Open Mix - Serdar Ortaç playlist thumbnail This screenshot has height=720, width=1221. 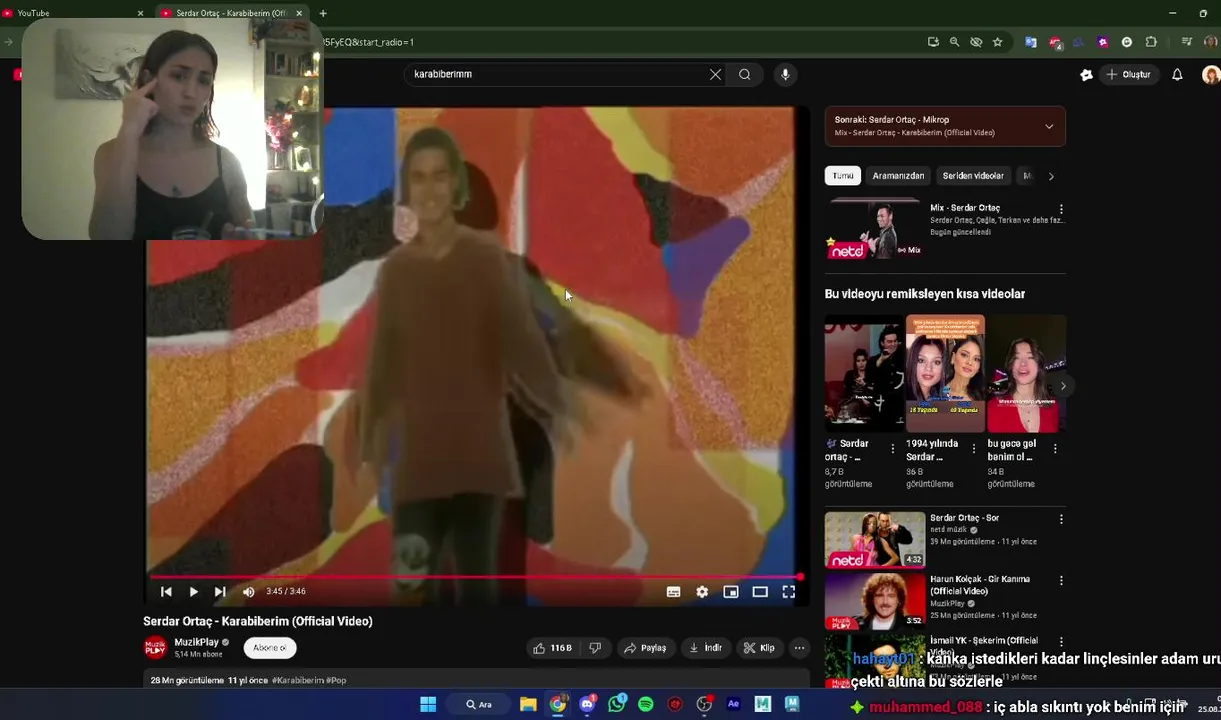[874, 229]
